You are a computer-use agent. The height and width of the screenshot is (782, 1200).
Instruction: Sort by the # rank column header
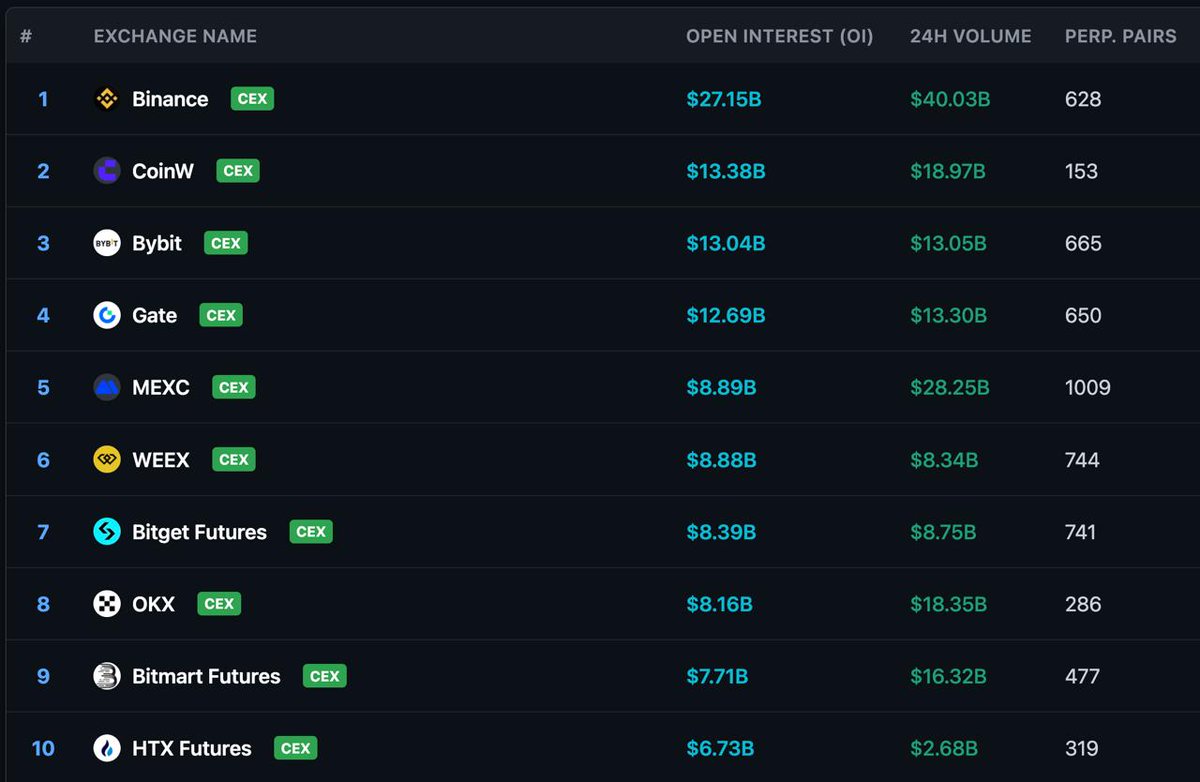(26, 36)
